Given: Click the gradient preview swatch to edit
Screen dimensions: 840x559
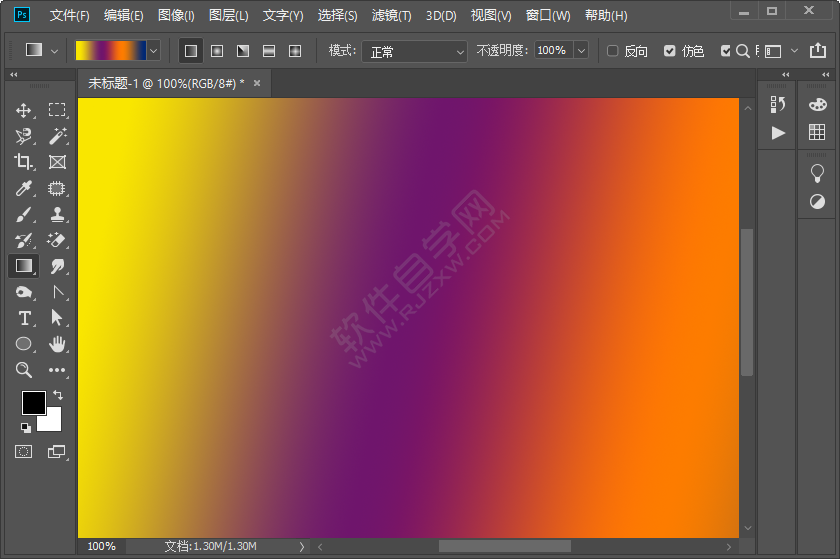Looking at the screenshot, I should (110, 51).
